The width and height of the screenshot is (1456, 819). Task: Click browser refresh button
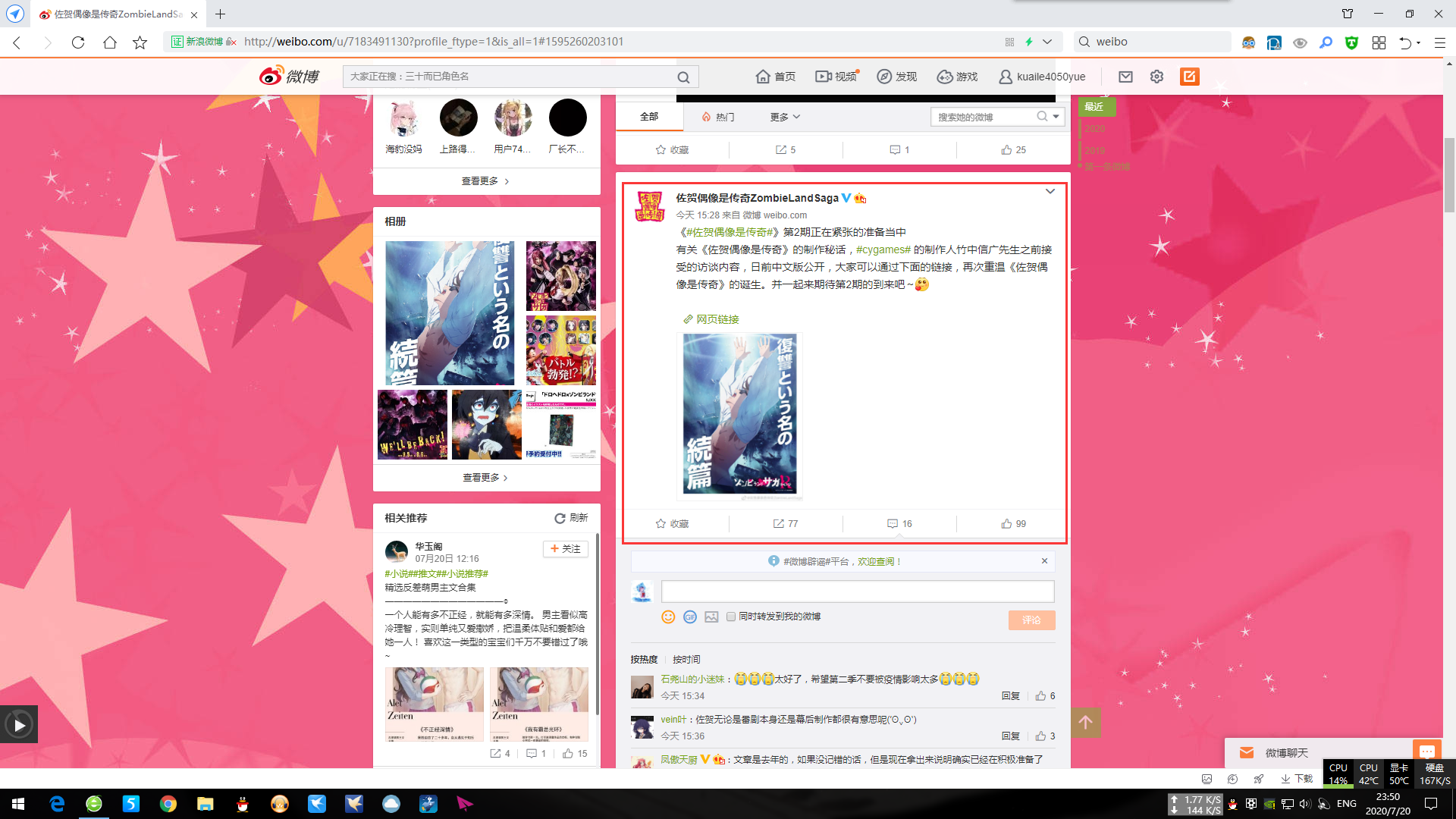pyautogui.click(x=78, y=42)
